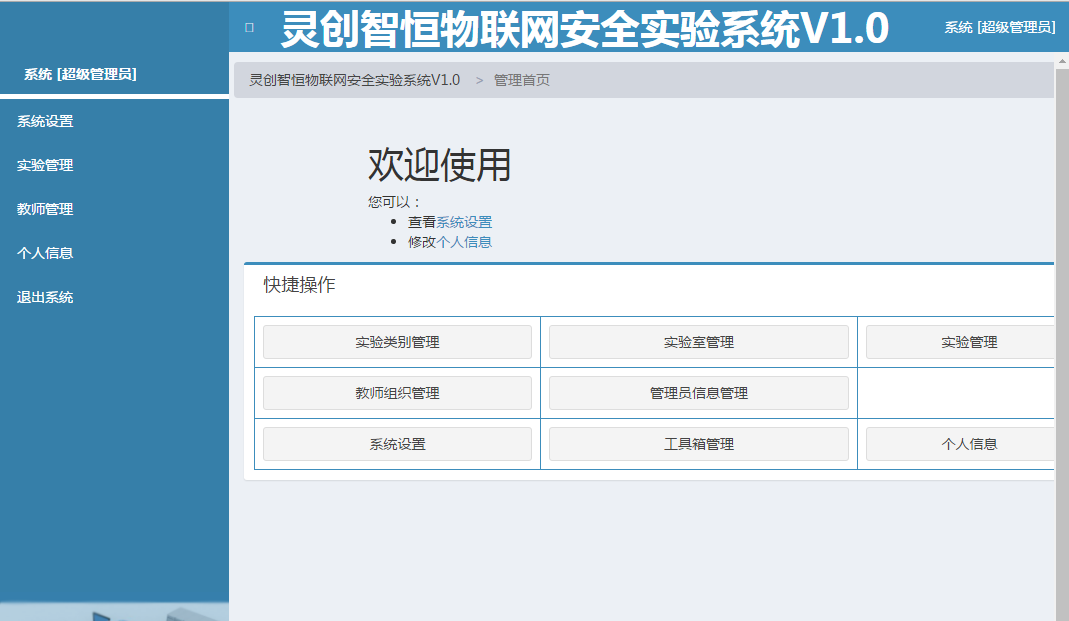Click the 教师组织管理 quick action button
The image size is (1069, 621).
pyautogui.click(x=397, y=393)
